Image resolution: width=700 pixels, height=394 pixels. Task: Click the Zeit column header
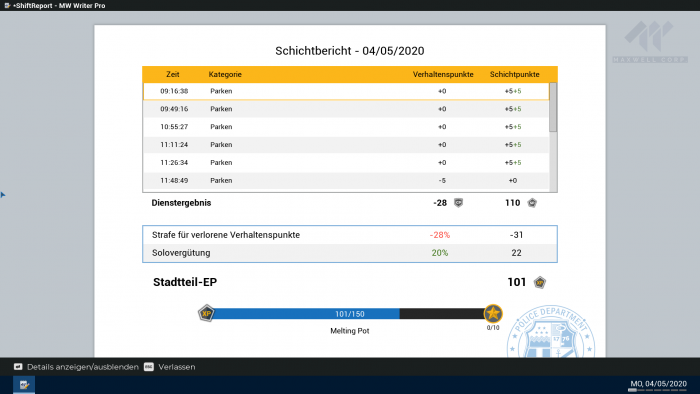(173, 75)
